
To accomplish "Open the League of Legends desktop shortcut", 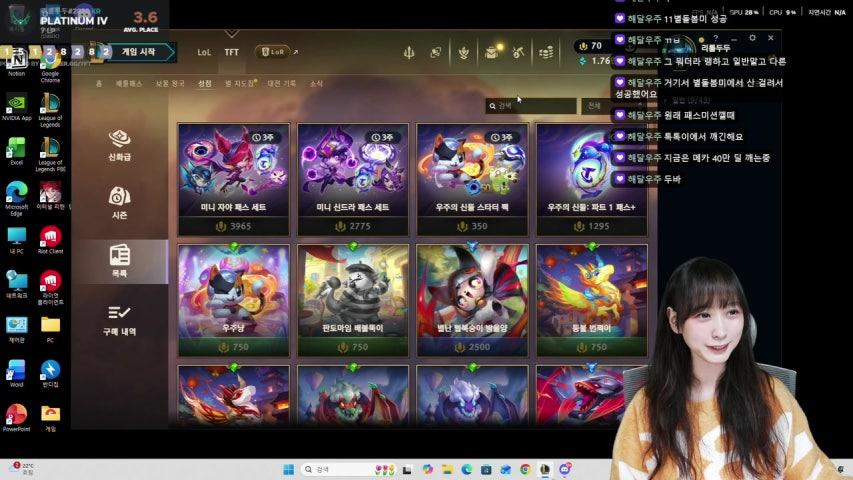I will 50,110.
